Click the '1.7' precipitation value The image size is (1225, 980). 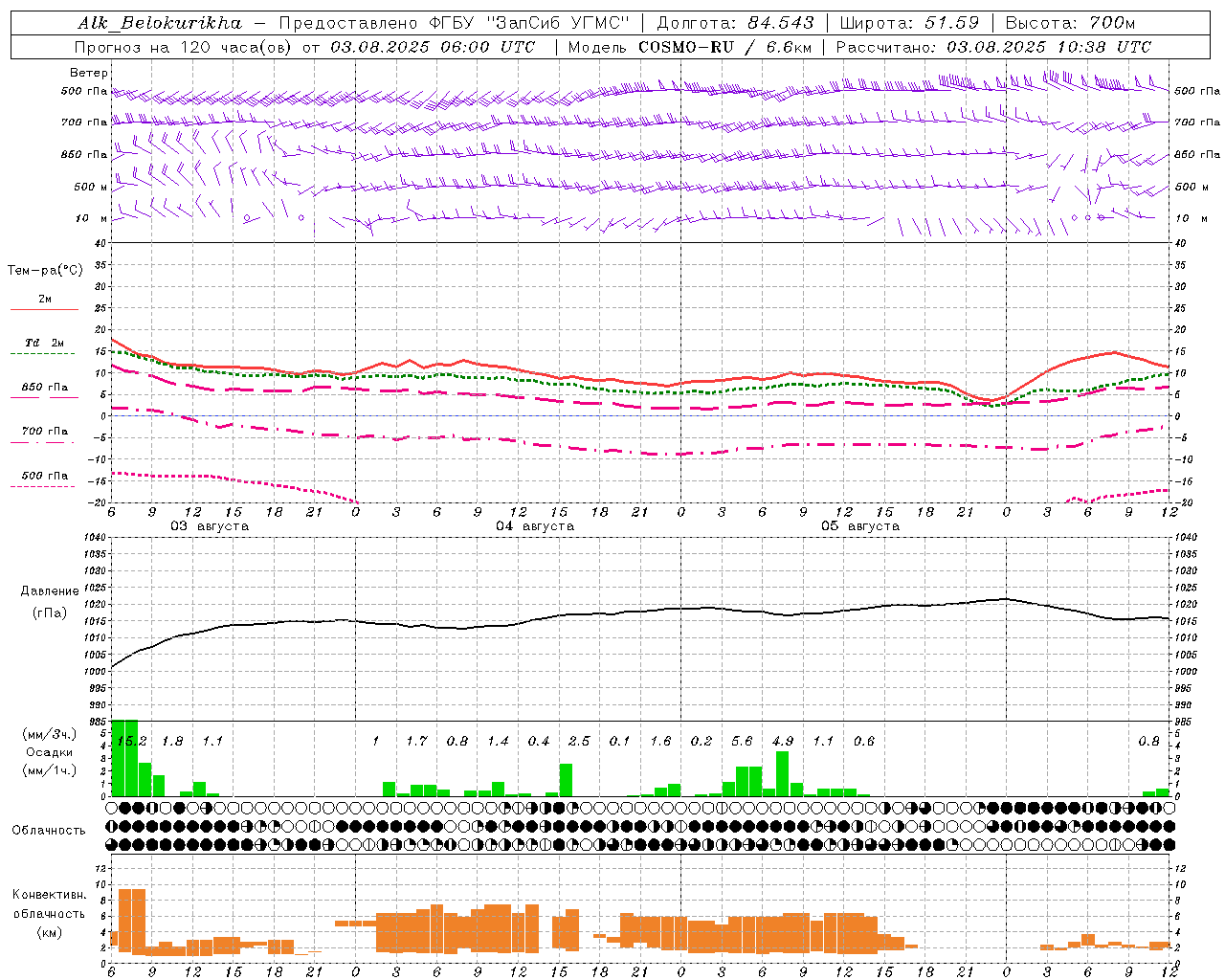[416, 742]
